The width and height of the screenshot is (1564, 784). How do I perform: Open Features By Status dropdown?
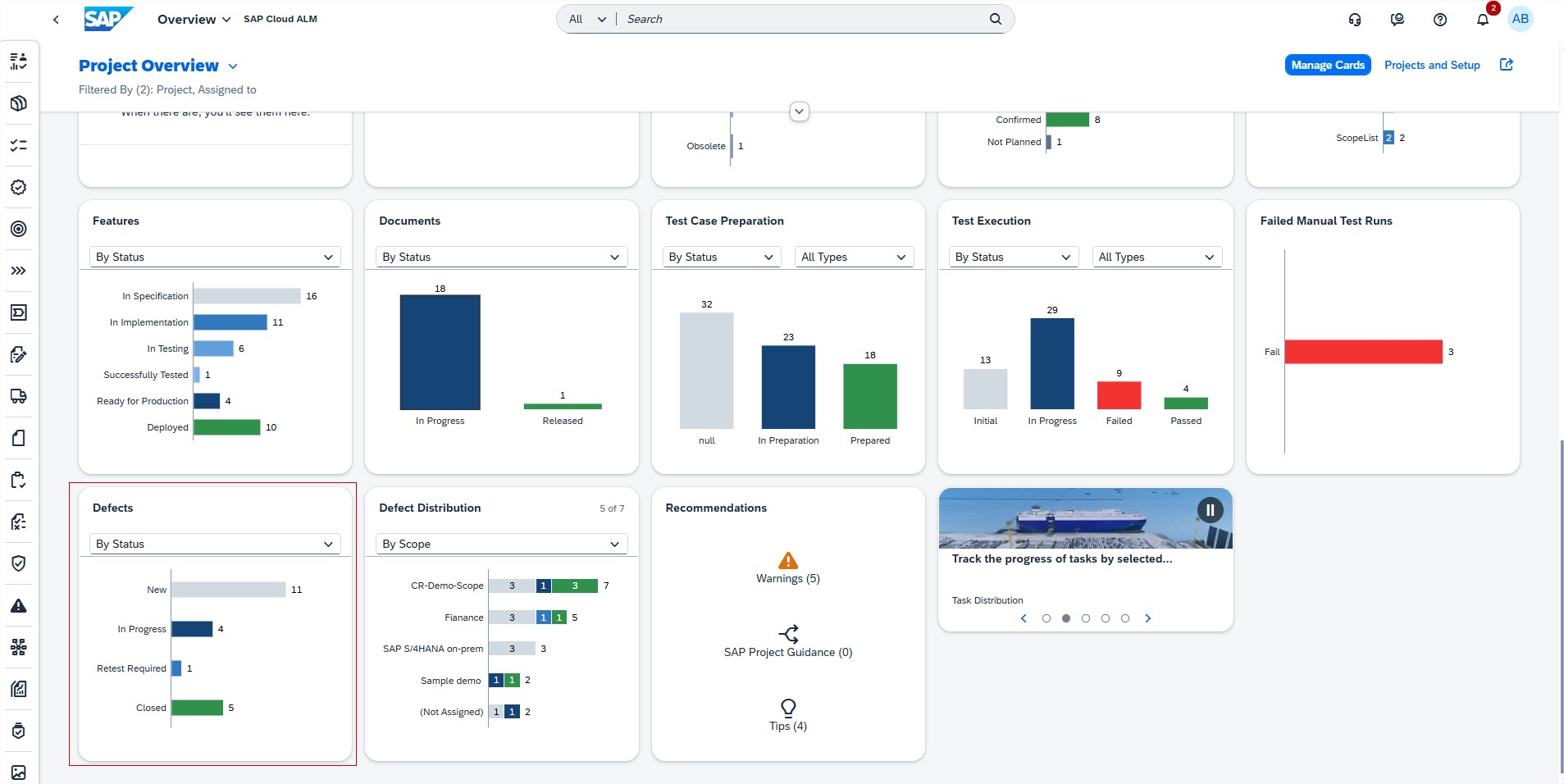(x=215, y=257)
